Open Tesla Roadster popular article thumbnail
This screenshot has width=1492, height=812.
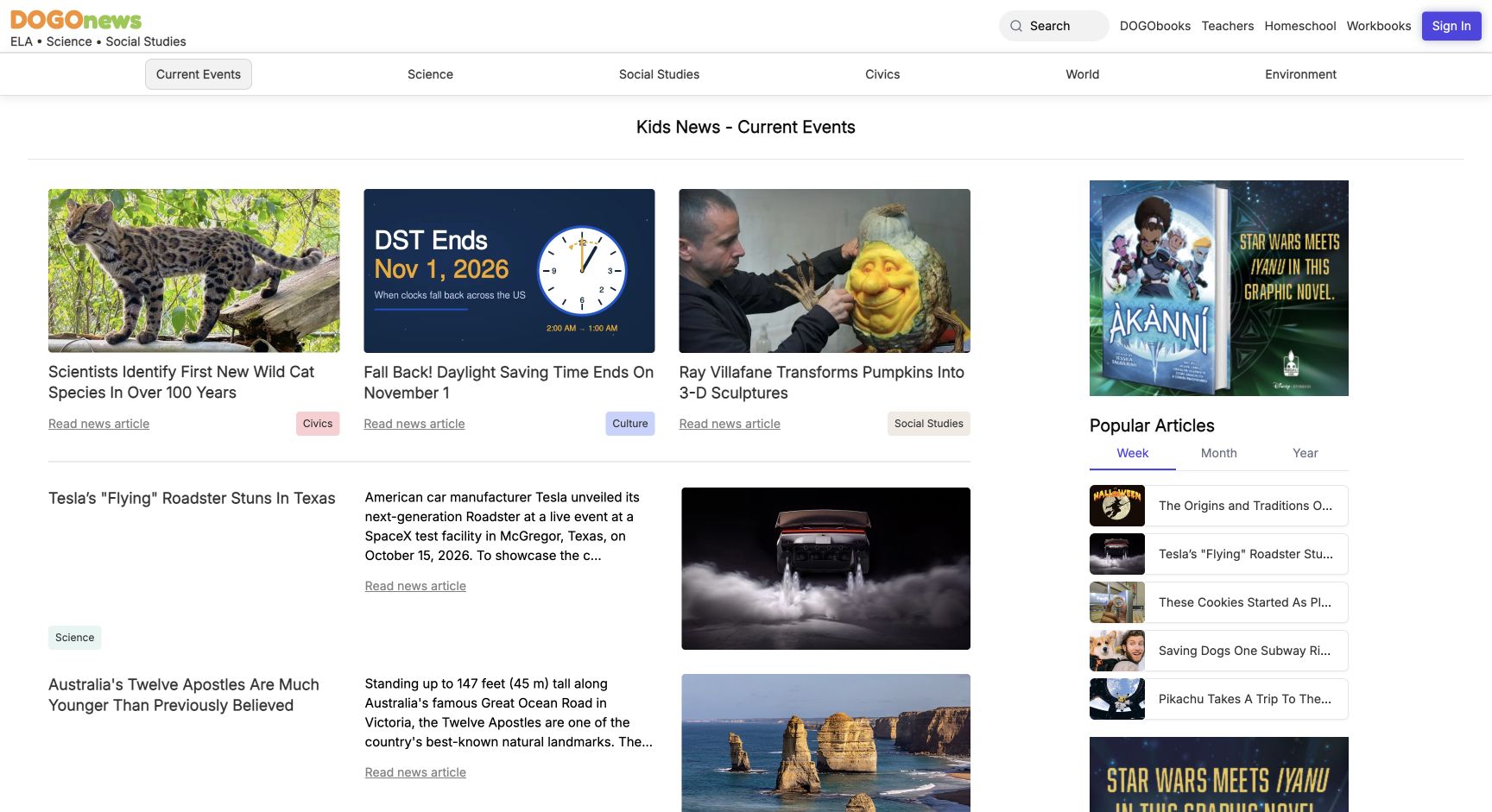(1117, 554)
